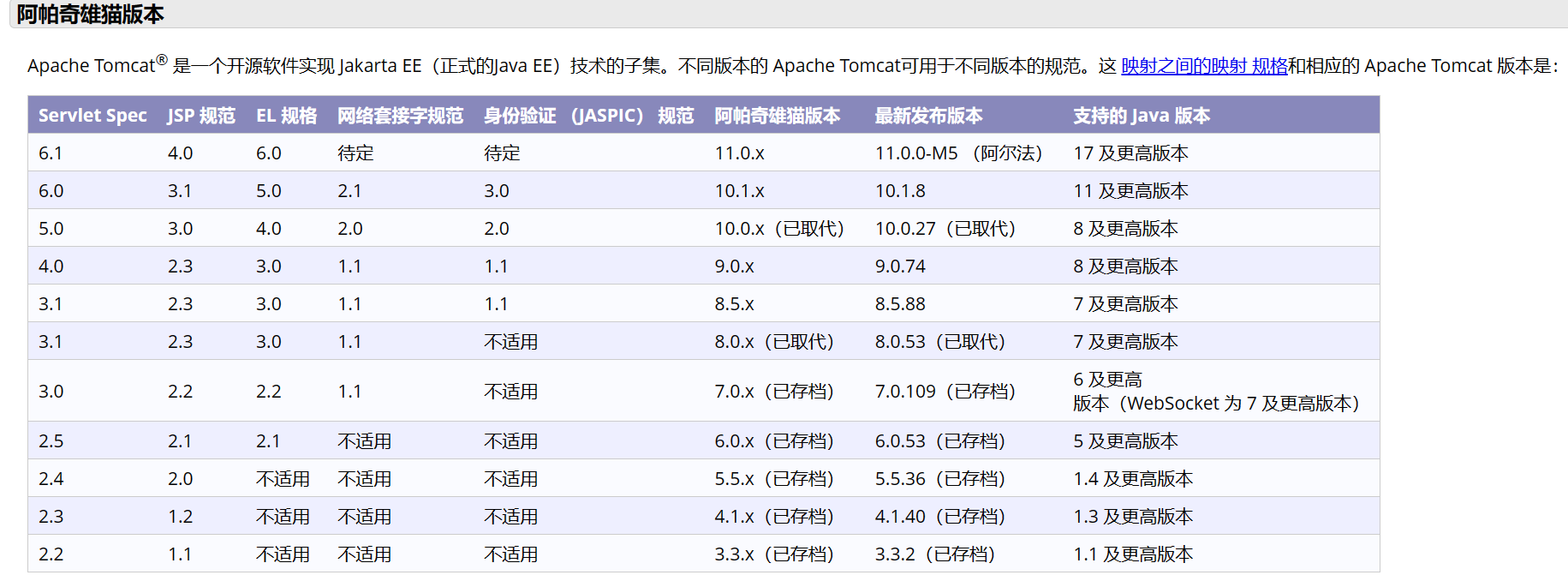Click the 3.3.2 (已存档) cell
The width and height of the screenshot is (1568, 581).
click(934, 554)
